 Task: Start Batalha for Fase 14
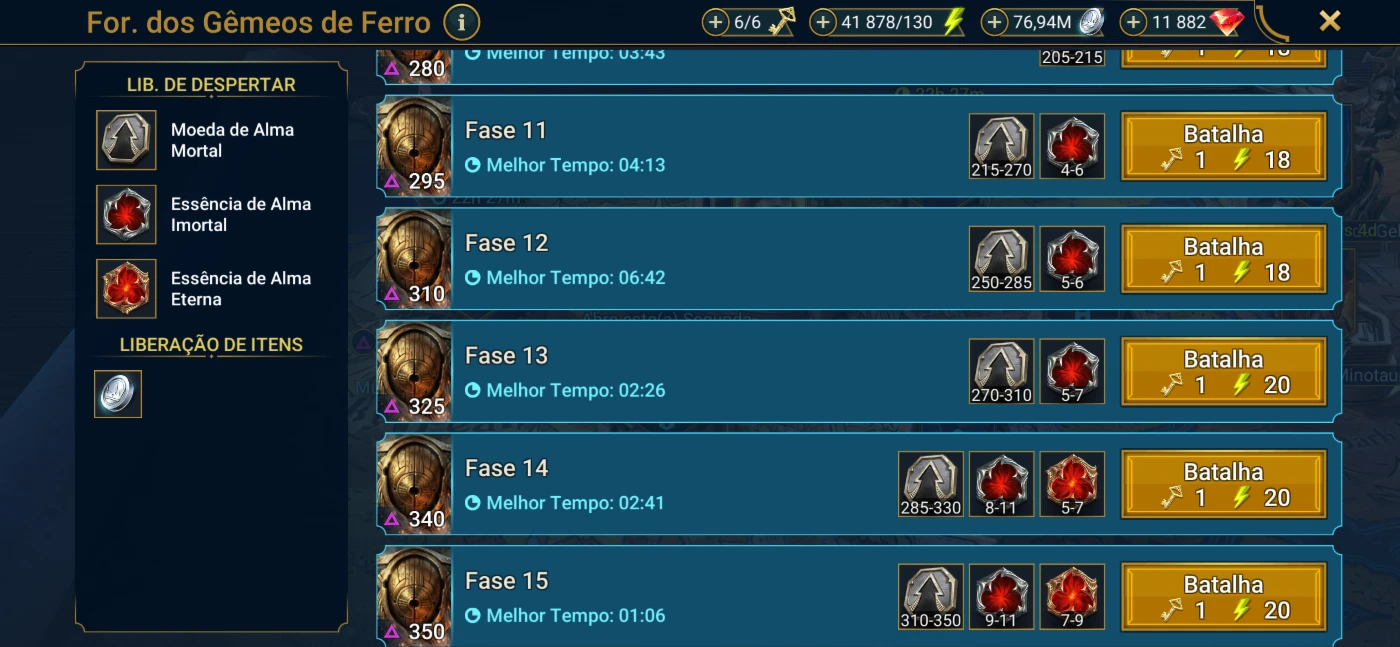(x=1224, y=485)
